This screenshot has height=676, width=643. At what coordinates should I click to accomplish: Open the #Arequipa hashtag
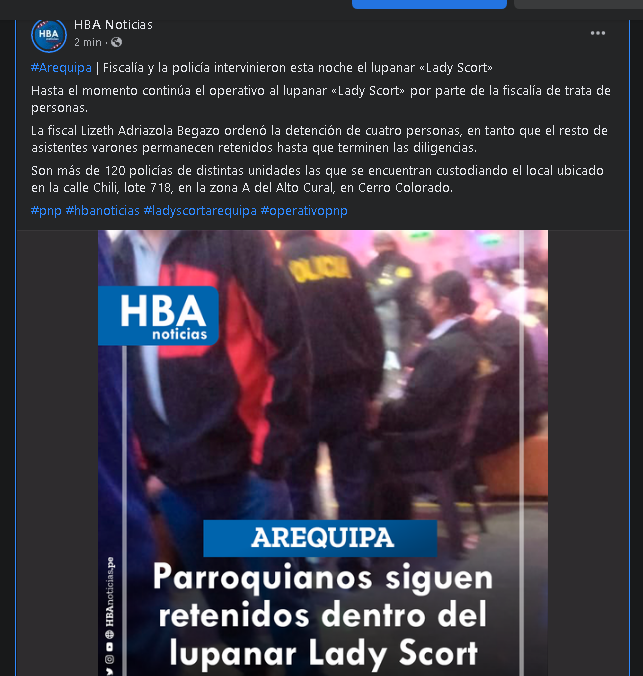tap(61, 68)
